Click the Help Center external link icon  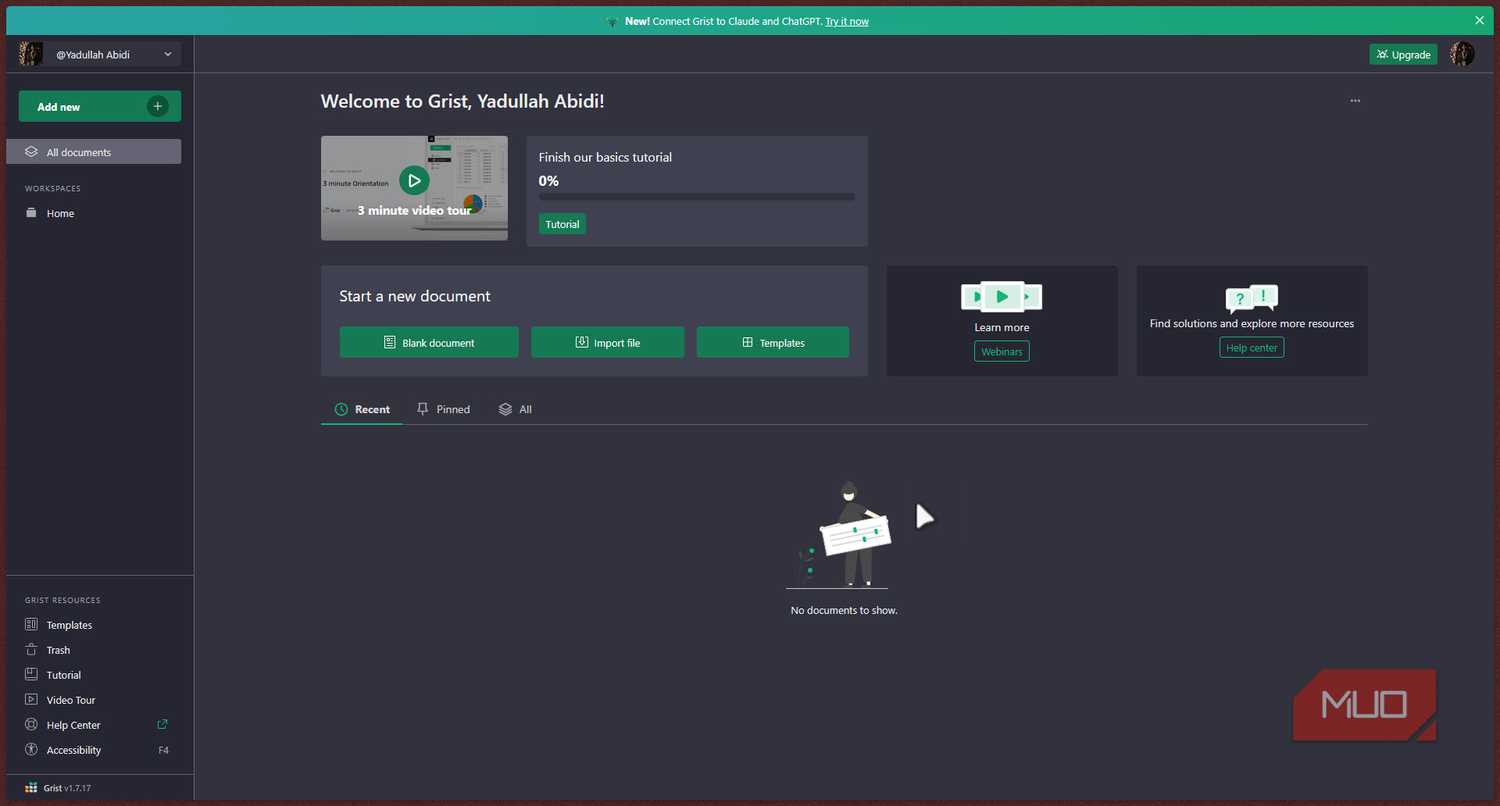163,724
